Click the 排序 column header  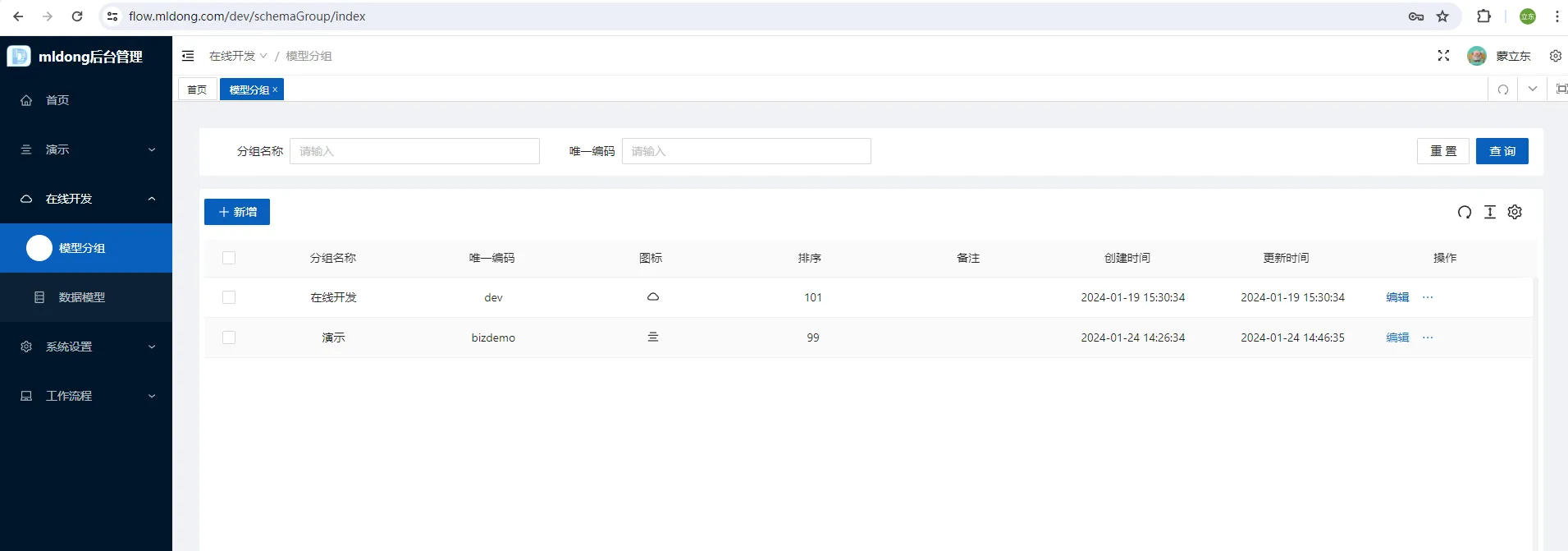point(810,258)
